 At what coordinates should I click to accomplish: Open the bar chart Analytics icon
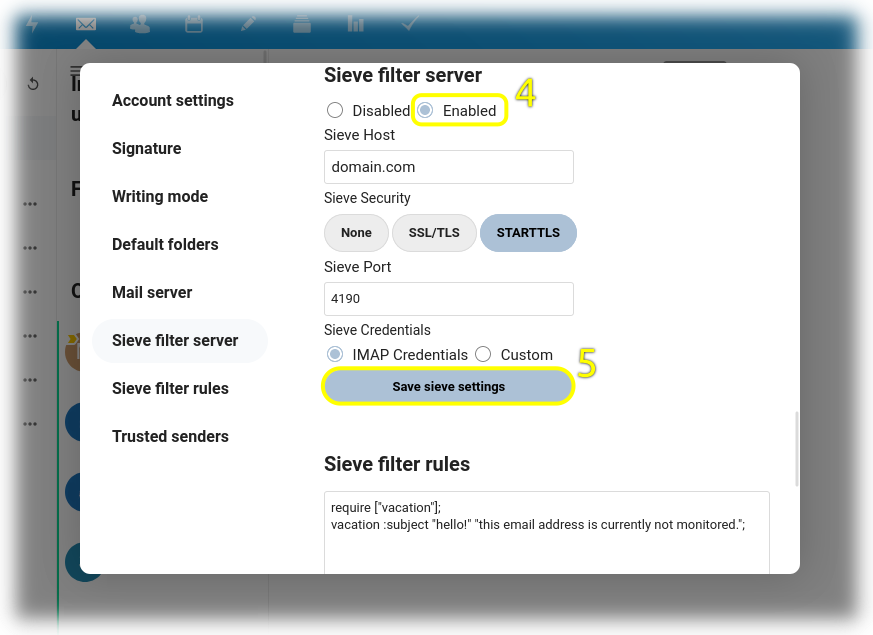pyautogui.click(x=355, y=24)
